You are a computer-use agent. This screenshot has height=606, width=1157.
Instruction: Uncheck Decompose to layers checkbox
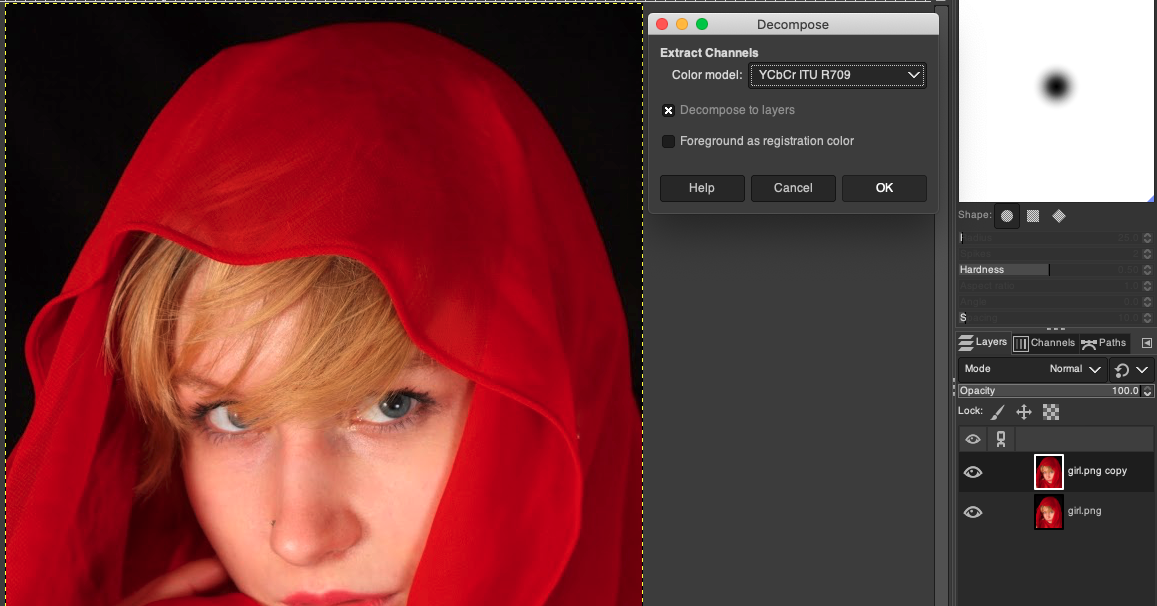(x=669, y=110)
